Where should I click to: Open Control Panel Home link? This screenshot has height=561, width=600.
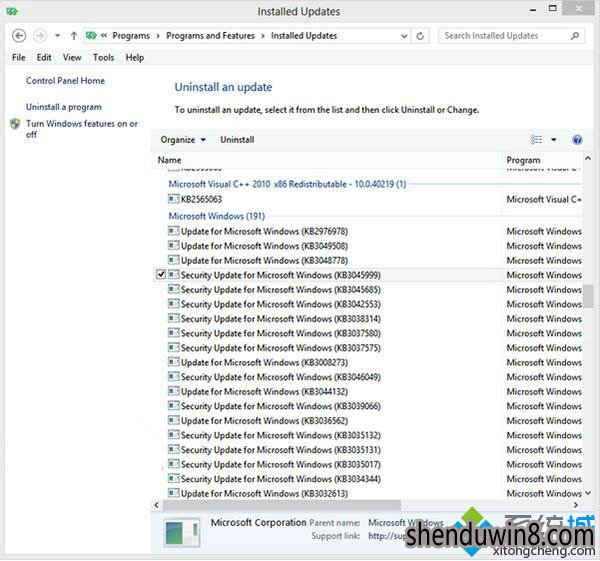click(x=65, y=81)
